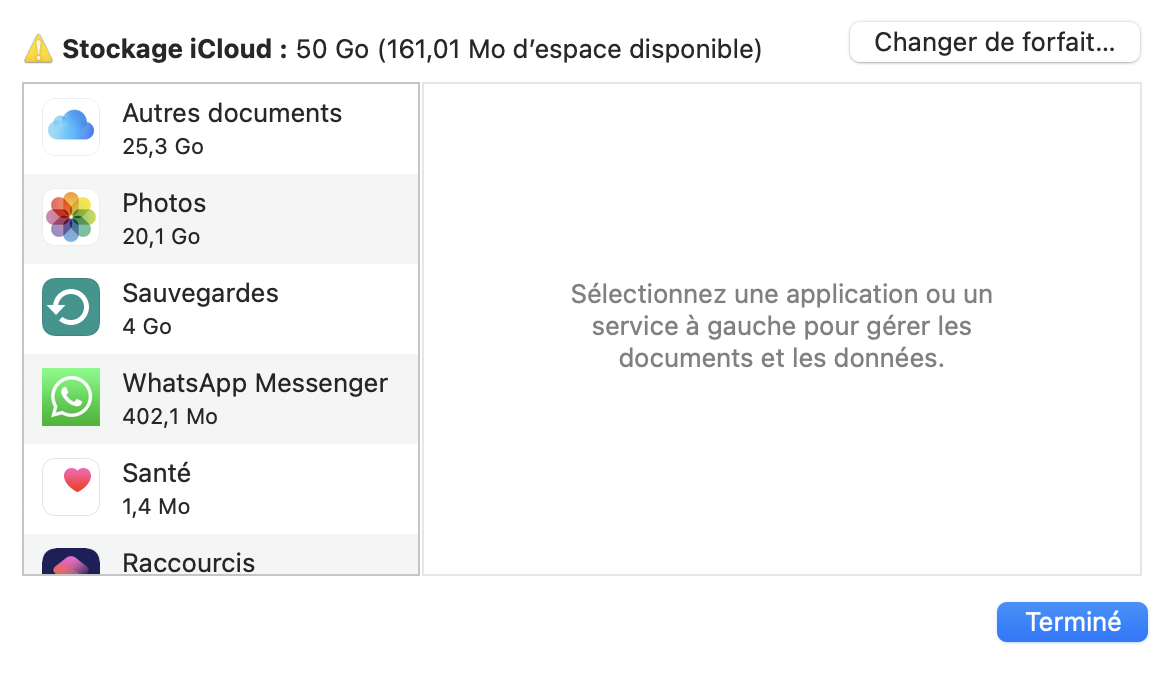Screen dimensions: 1172x676
Task: Pick the Santé entry label
Action: [156, 474]
